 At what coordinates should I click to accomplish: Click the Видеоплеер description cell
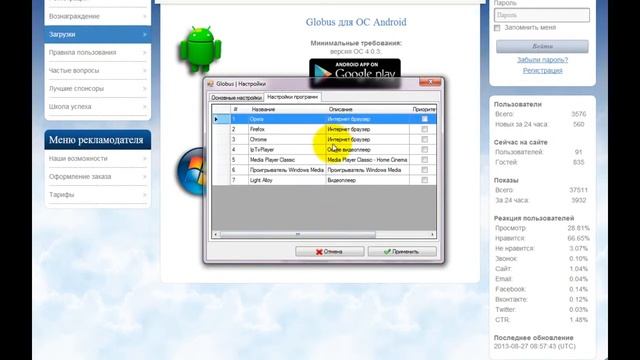click(368, 180)
